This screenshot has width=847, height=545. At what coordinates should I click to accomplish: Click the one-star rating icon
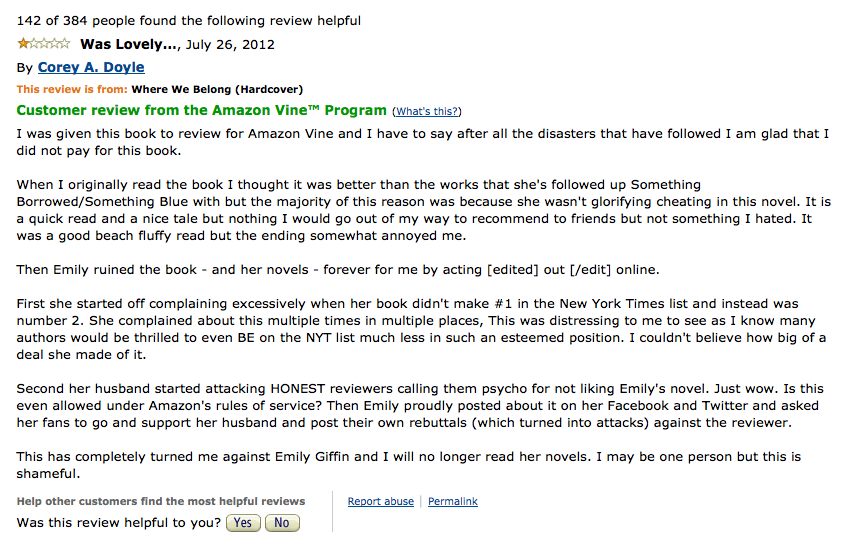(43, 44)
